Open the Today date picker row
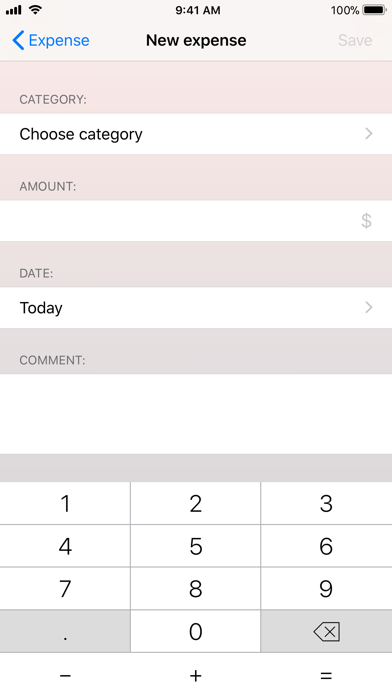Image resolution: width=392 pixels, height=696 pixels. pyautogui.click(x=196, y=308)
